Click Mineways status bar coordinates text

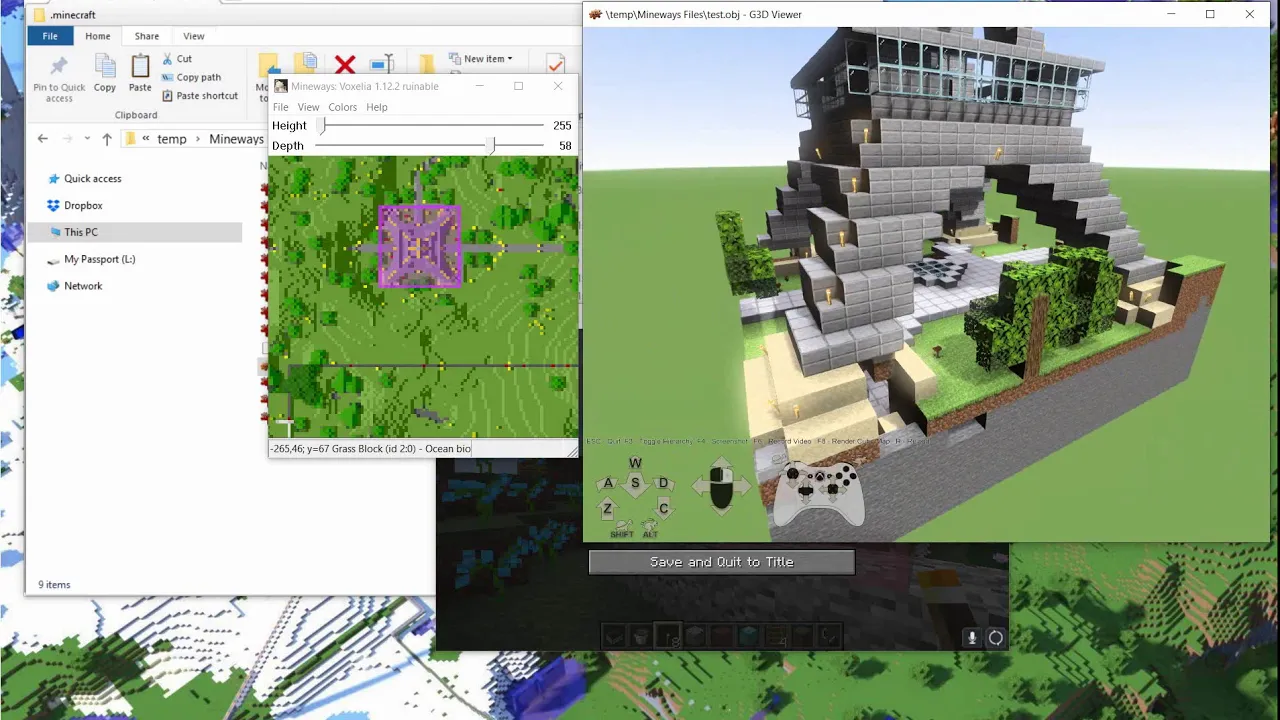point(370,449)
